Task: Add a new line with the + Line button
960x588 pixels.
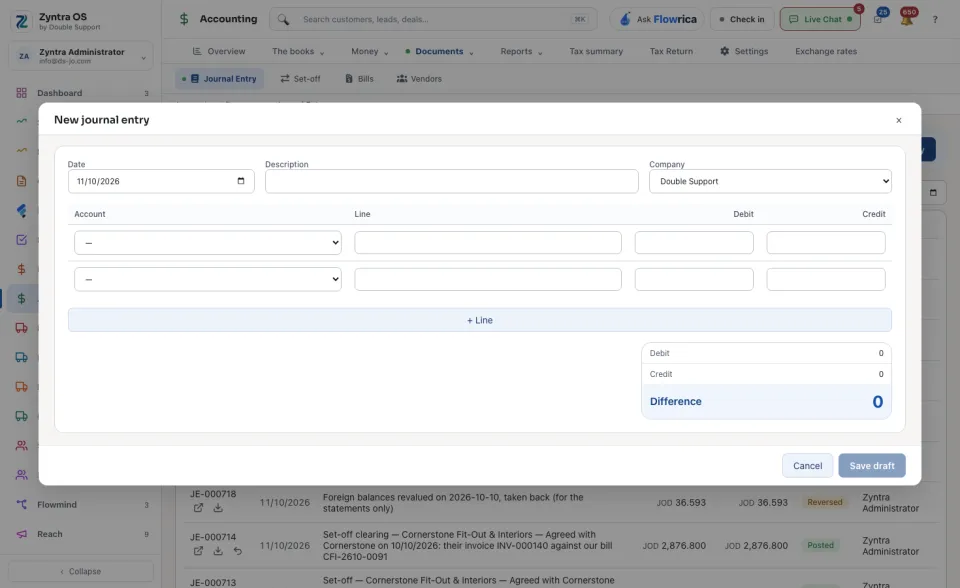Action: (x=479, y=320)
